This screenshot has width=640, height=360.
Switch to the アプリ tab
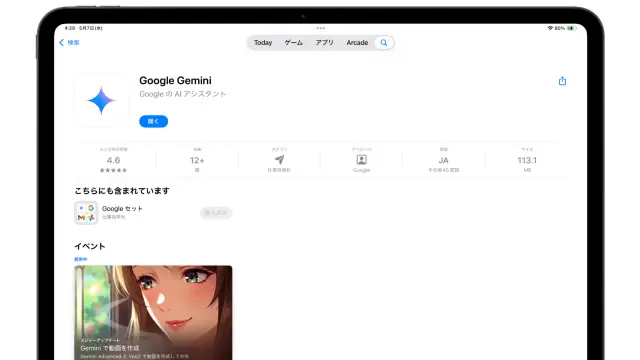click(324, 42)
